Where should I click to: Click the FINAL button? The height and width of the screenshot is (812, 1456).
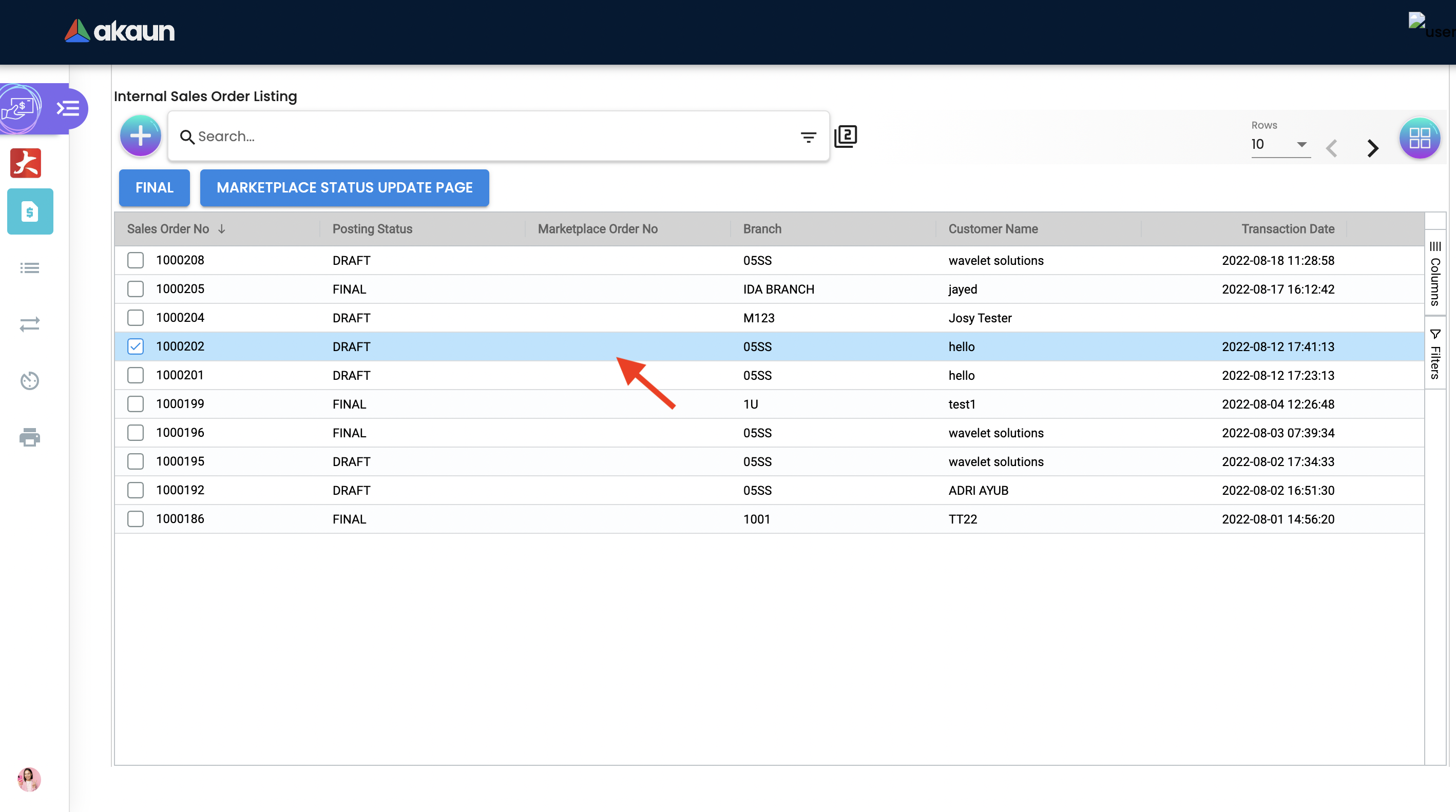coord(155,188)
